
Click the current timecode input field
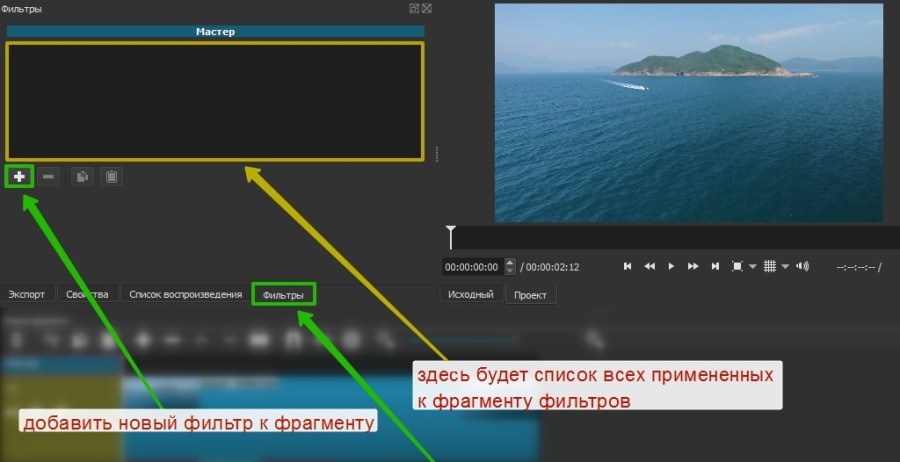point(472,267)
